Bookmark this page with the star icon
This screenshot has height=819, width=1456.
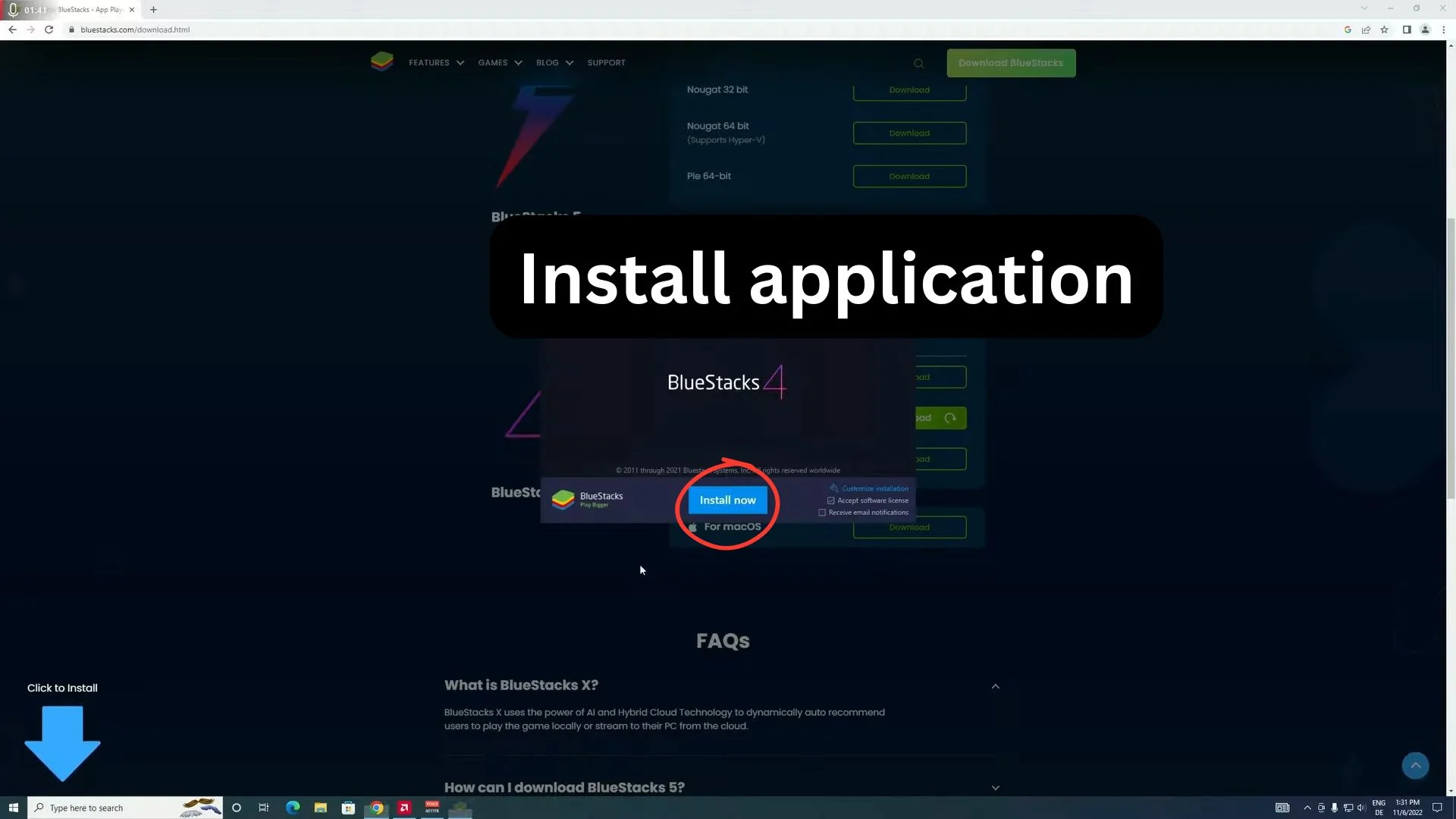1385,30
